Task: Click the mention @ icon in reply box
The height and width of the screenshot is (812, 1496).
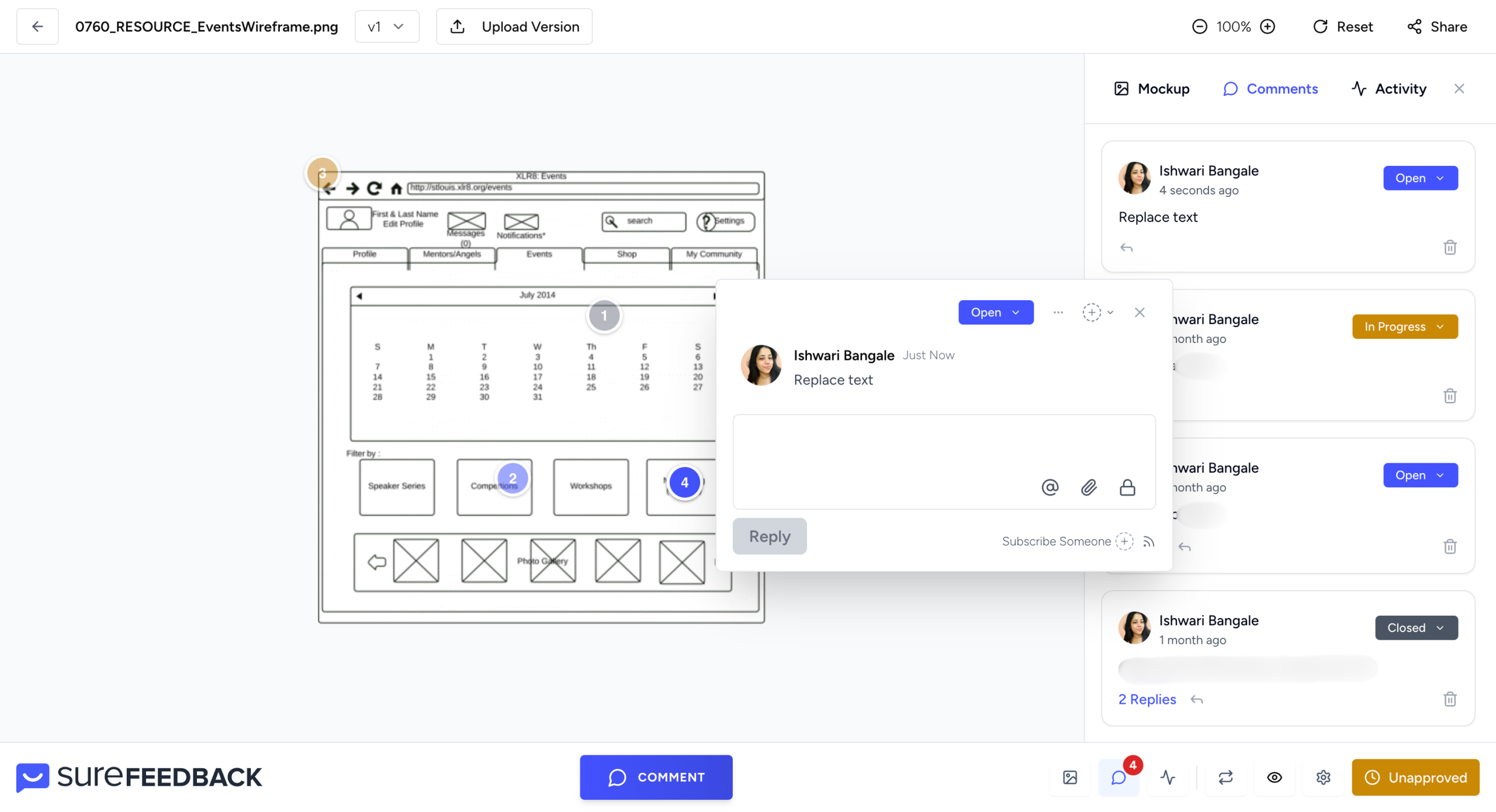Action: coord(1050,487)
